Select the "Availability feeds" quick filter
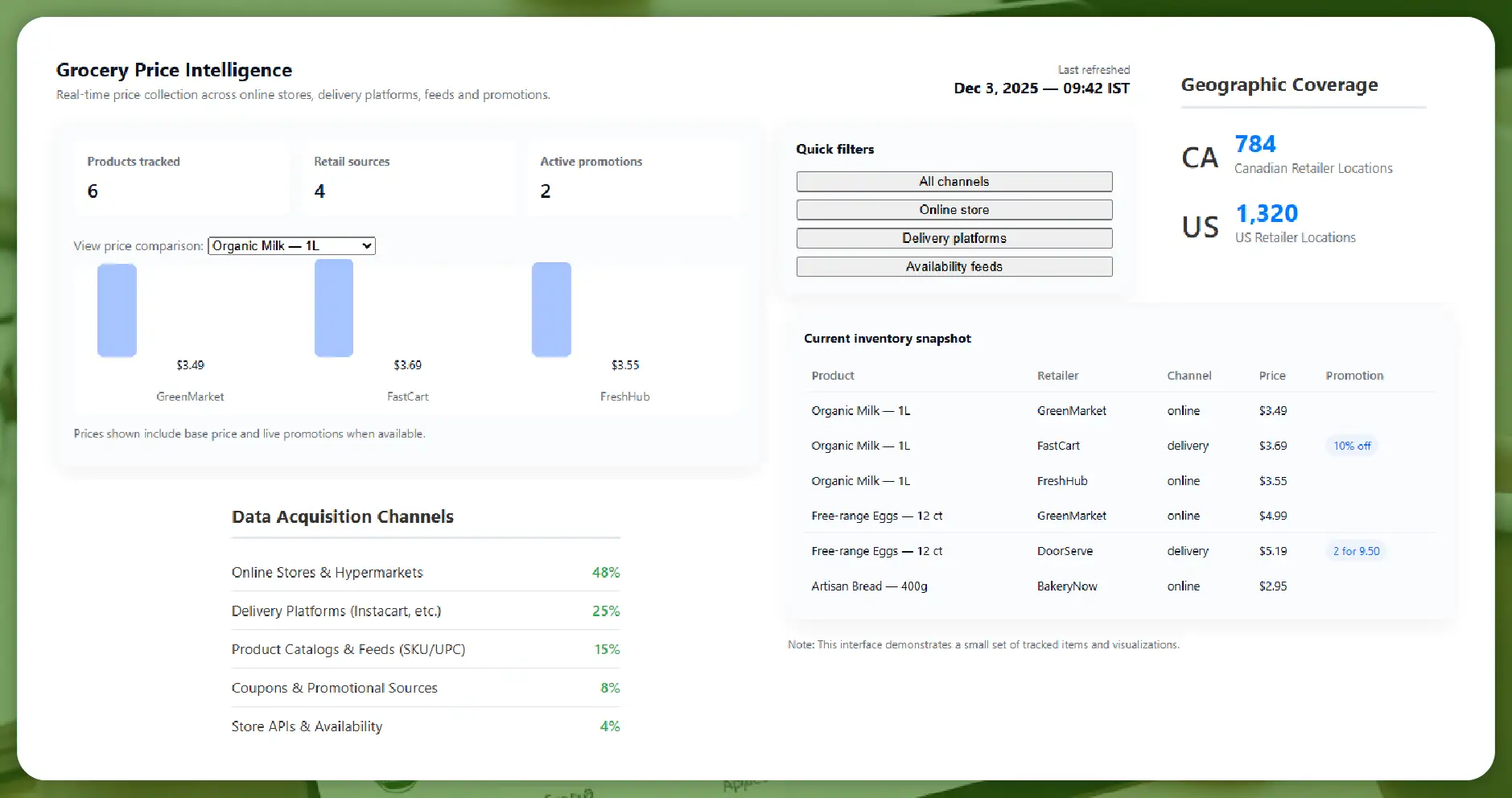 tap(954, 266)
